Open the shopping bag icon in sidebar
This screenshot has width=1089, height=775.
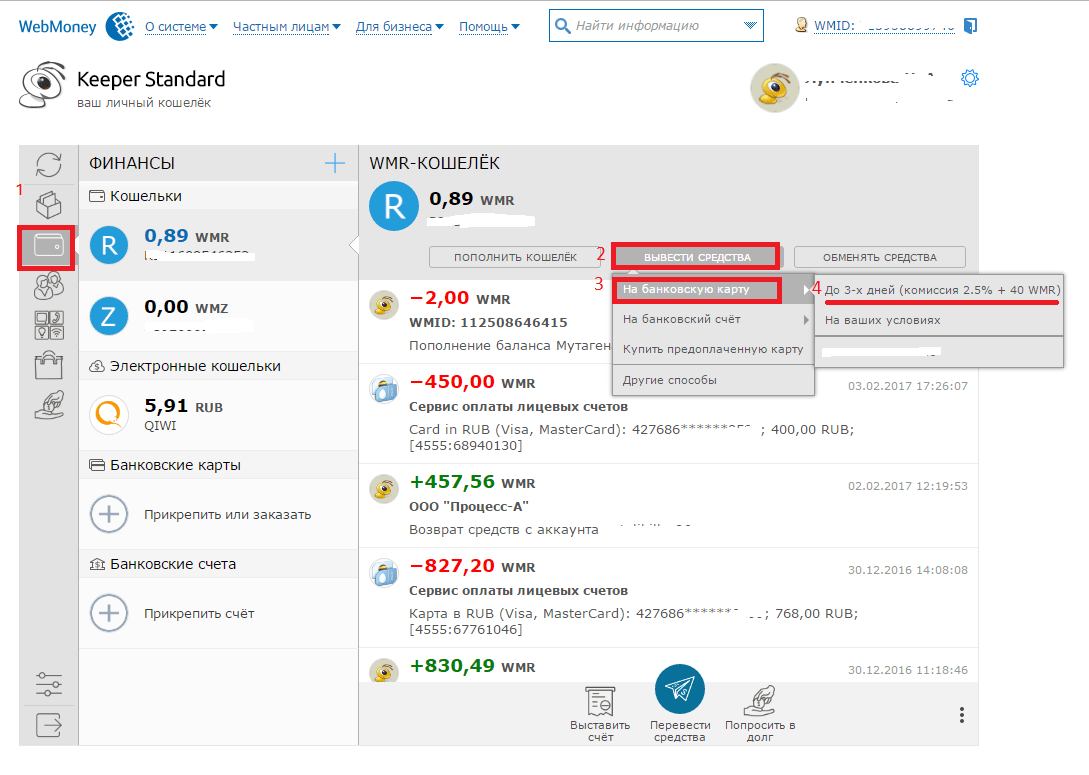(x=49, y=365)
